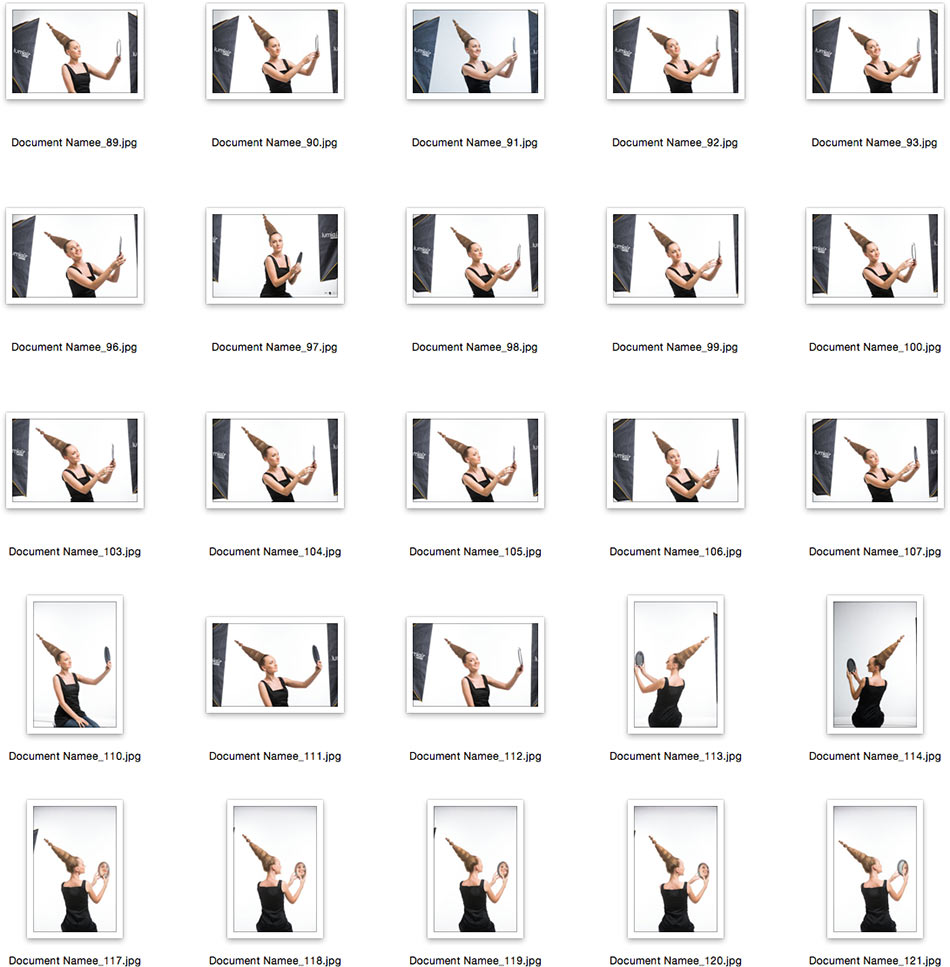The width and height of the screenshot is (950, 967).
Task: Click the filename label Document Namee_90.jpg
Action: tap(275, 143)
